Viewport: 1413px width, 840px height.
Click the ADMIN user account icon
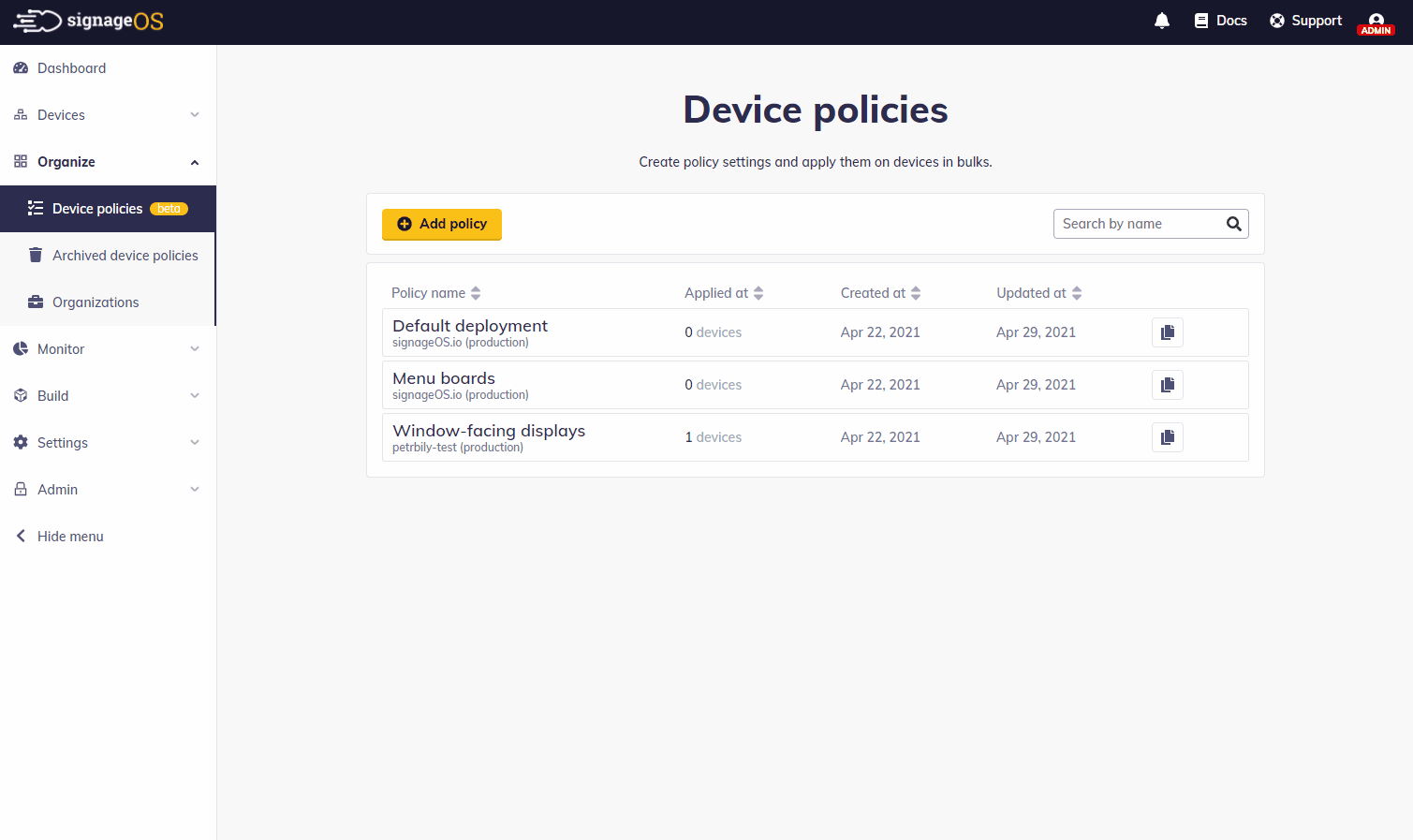click(1375, 21)
